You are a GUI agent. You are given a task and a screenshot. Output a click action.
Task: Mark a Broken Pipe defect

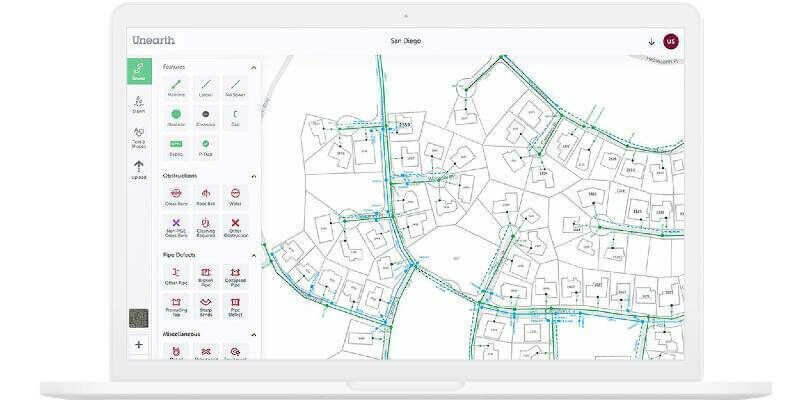(206, 276)
